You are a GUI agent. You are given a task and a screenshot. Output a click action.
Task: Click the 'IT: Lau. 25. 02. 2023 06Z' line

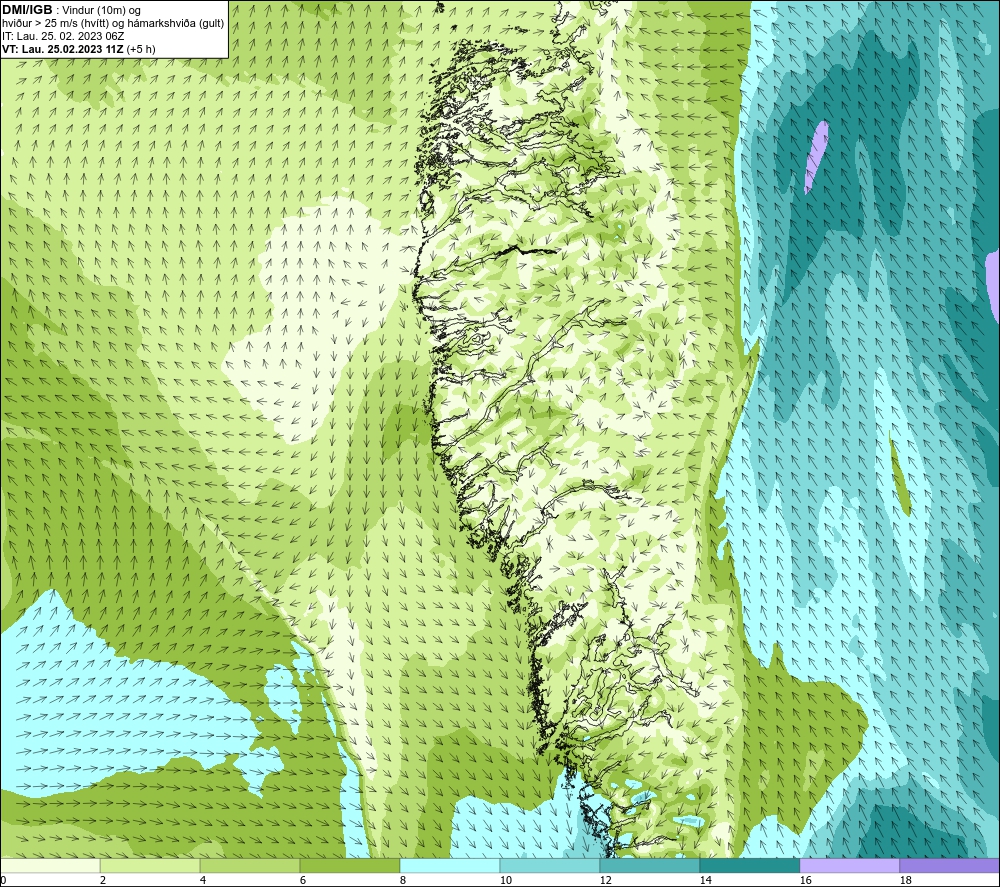point(63,36)
